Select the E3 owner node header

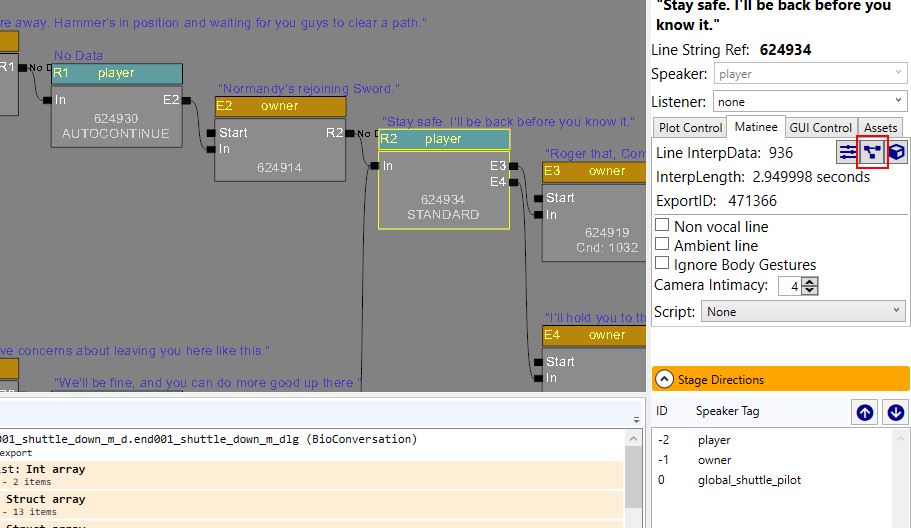(594, 171)
